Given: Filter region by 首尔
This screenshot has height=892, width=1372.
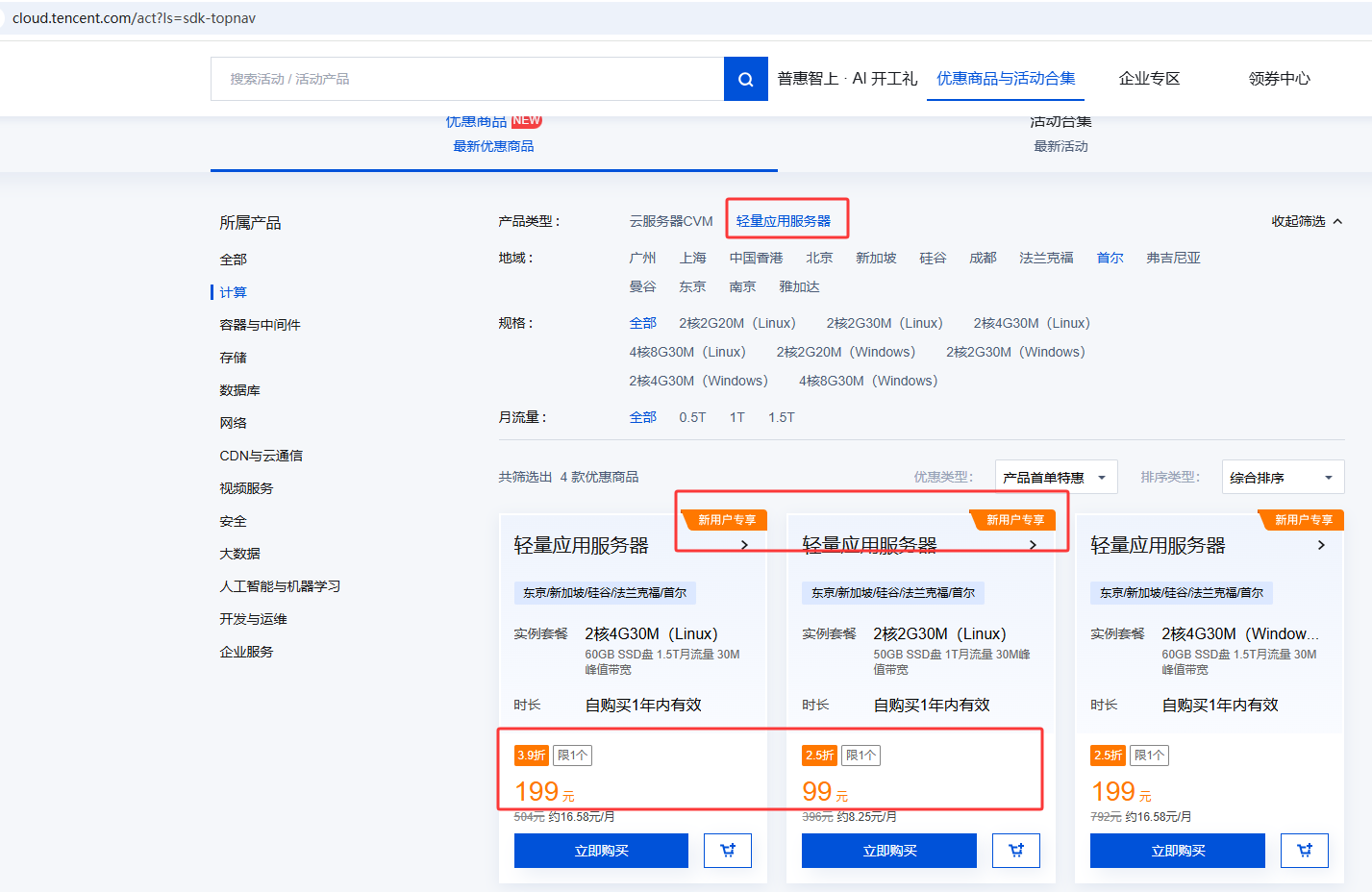Looking at the screenshot, I should 1110,258.
